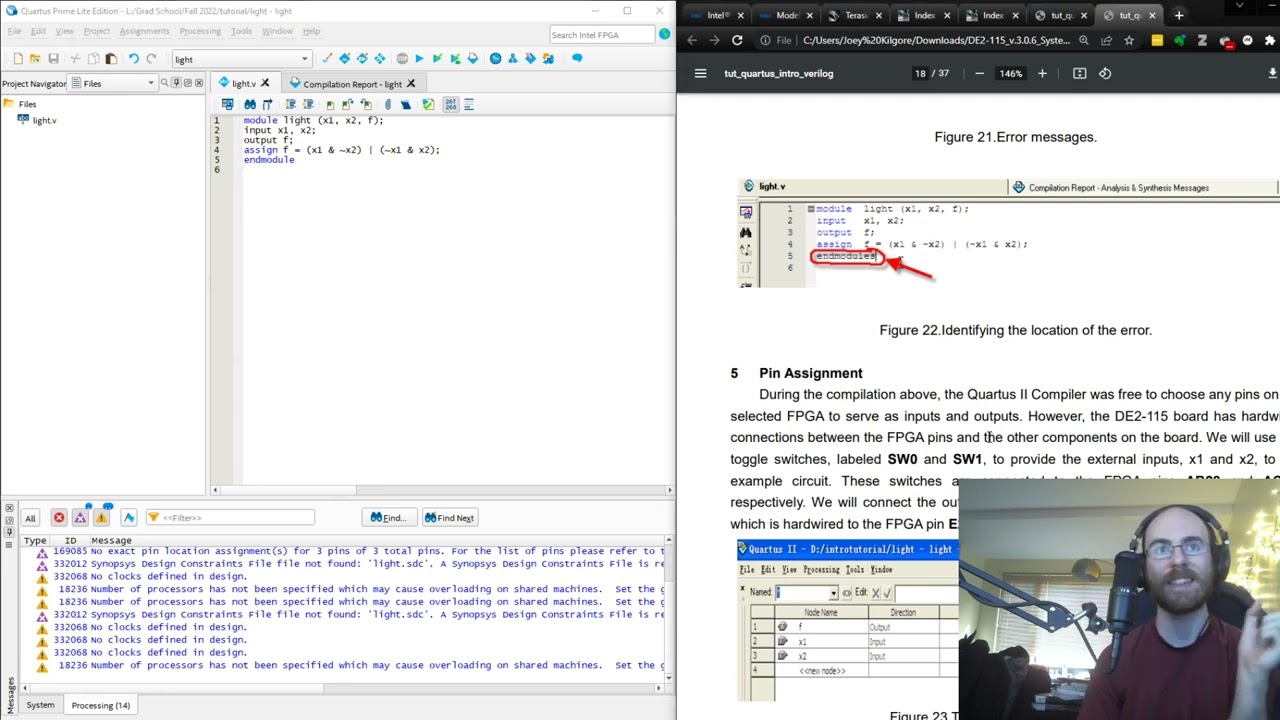Close the Compilation Report tab
Screen dimensions: 1280x720
coord(410,84)
